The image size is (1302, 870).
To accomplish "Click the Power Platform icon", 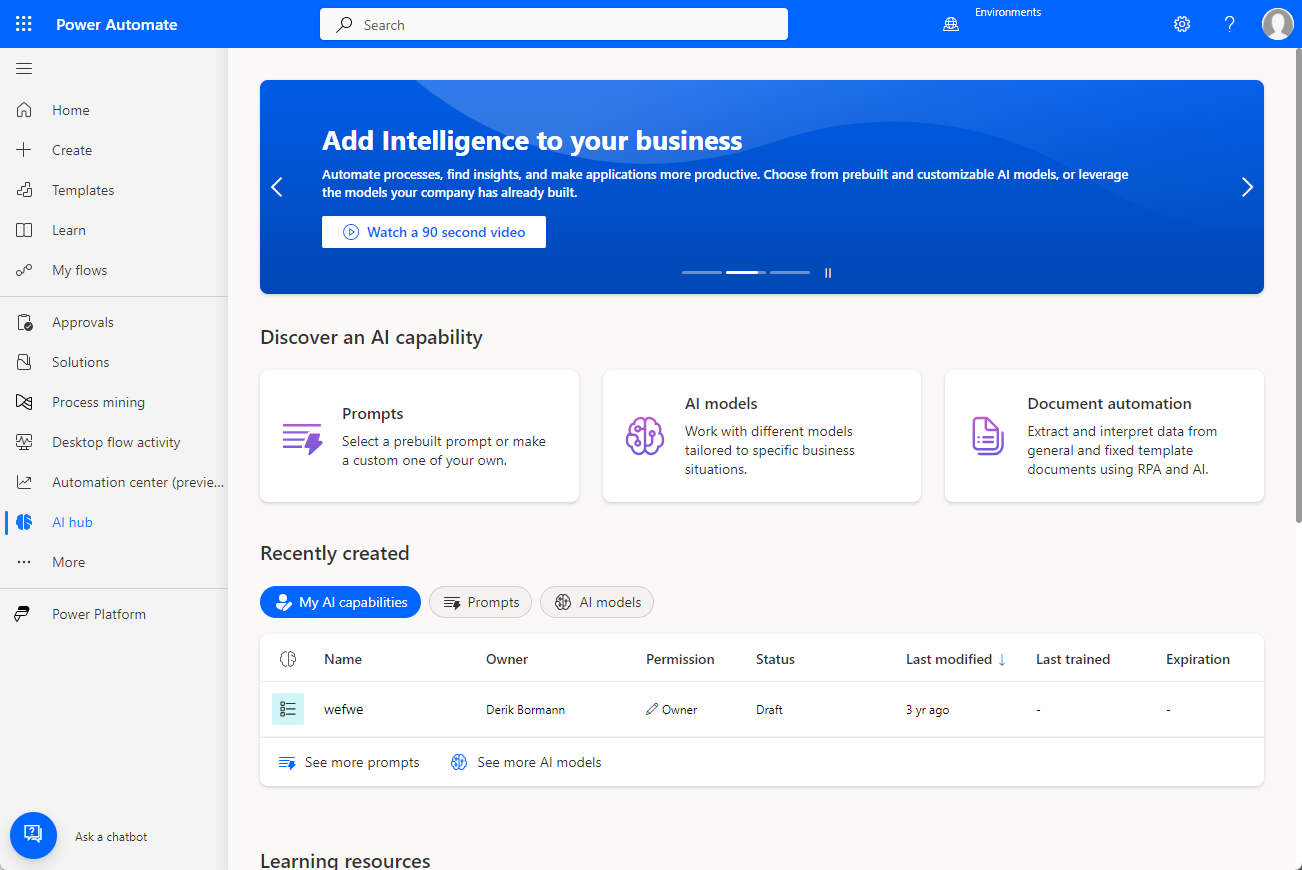I will coord(24,614).
